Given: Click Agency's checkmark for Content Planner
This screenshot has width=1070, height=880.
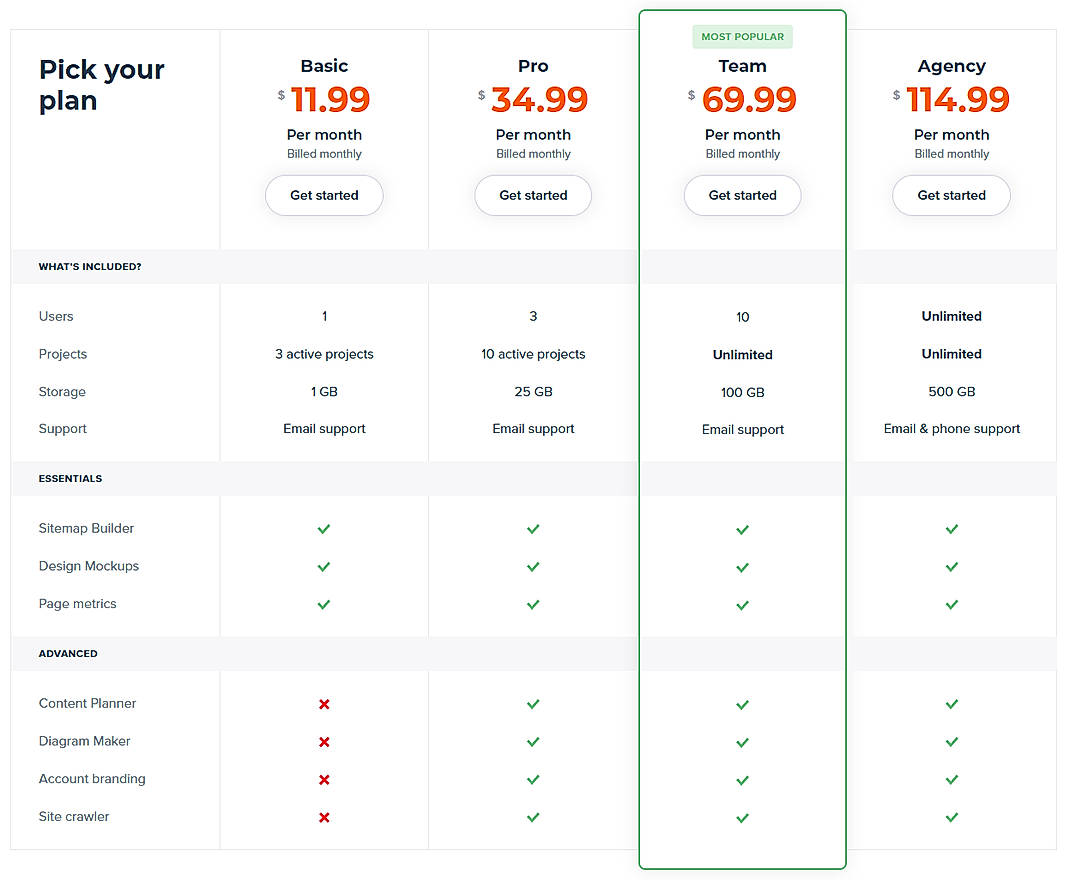Looking at the screenshot, I should pyautogui.click(x=951, y=703).
